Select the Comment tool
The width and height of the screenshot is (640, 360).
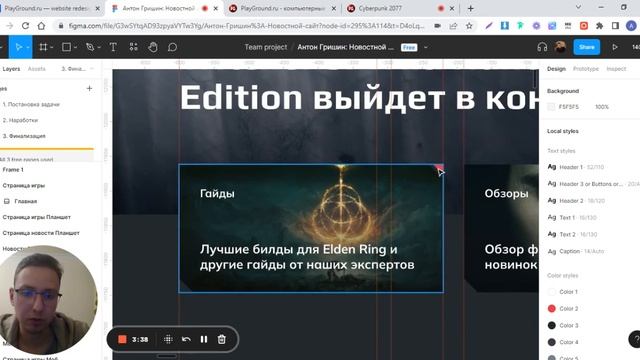point(172,47)
